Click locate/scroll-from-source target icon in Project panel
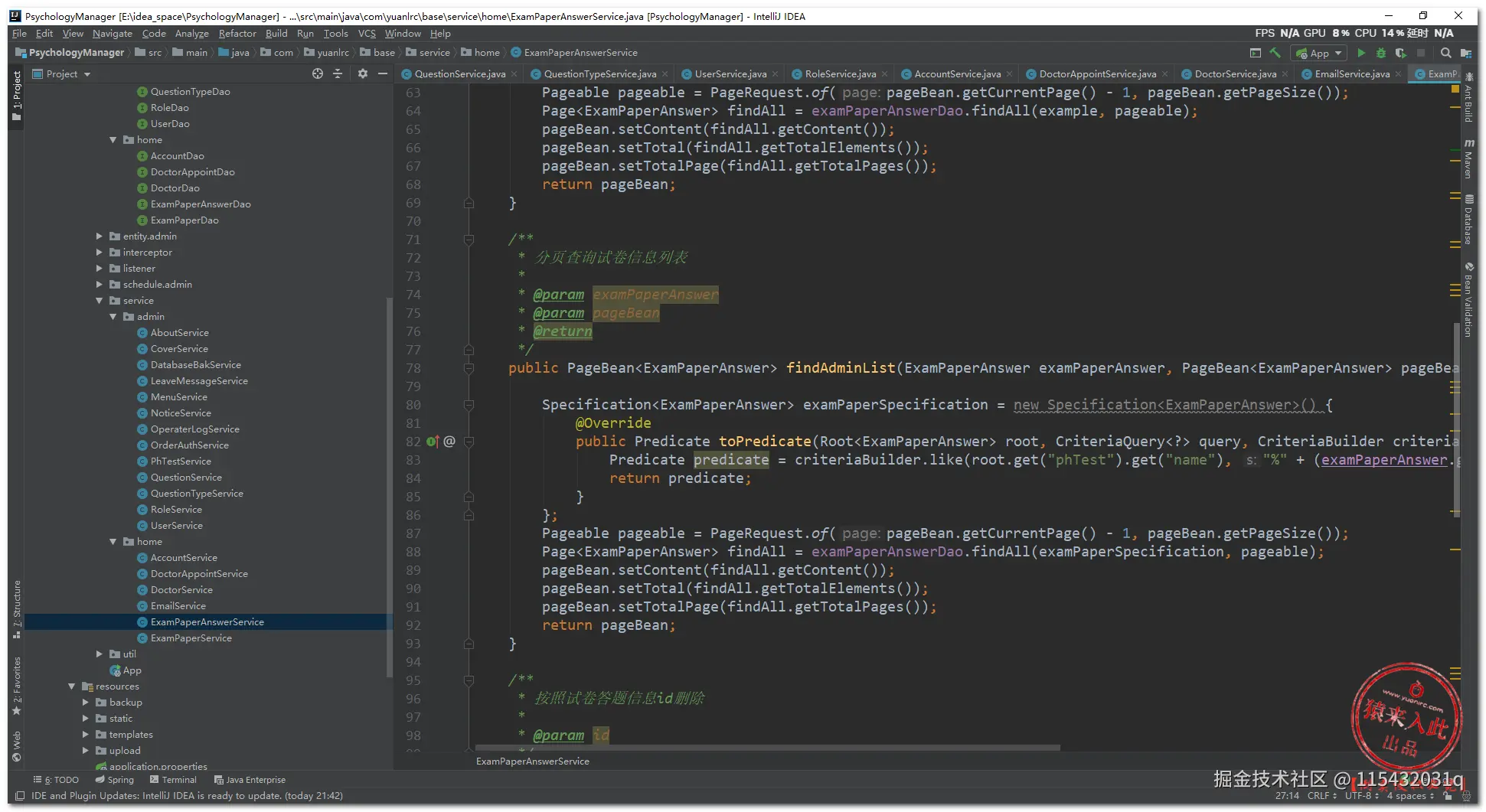 click(x=318, y=74)
